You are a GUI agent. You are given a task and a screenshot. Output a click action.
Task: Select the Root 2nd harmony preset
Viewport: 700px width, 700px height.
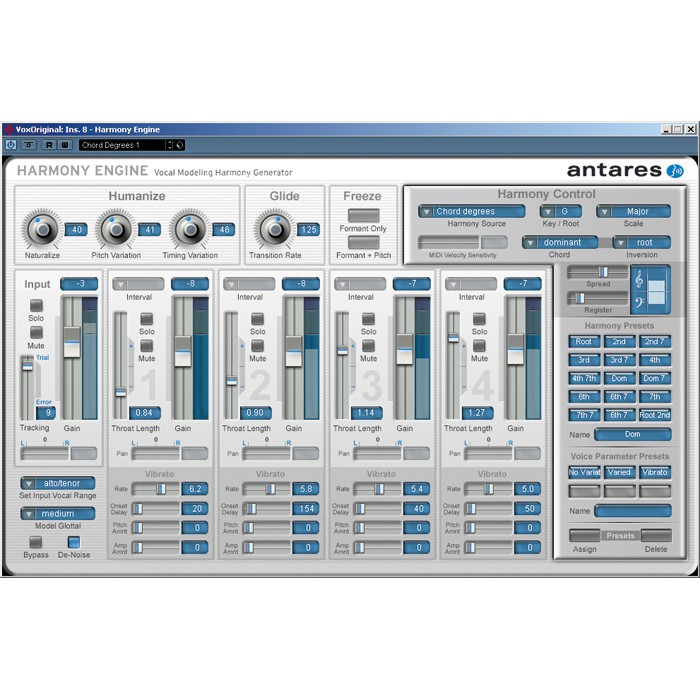click(x=655, y=415)
